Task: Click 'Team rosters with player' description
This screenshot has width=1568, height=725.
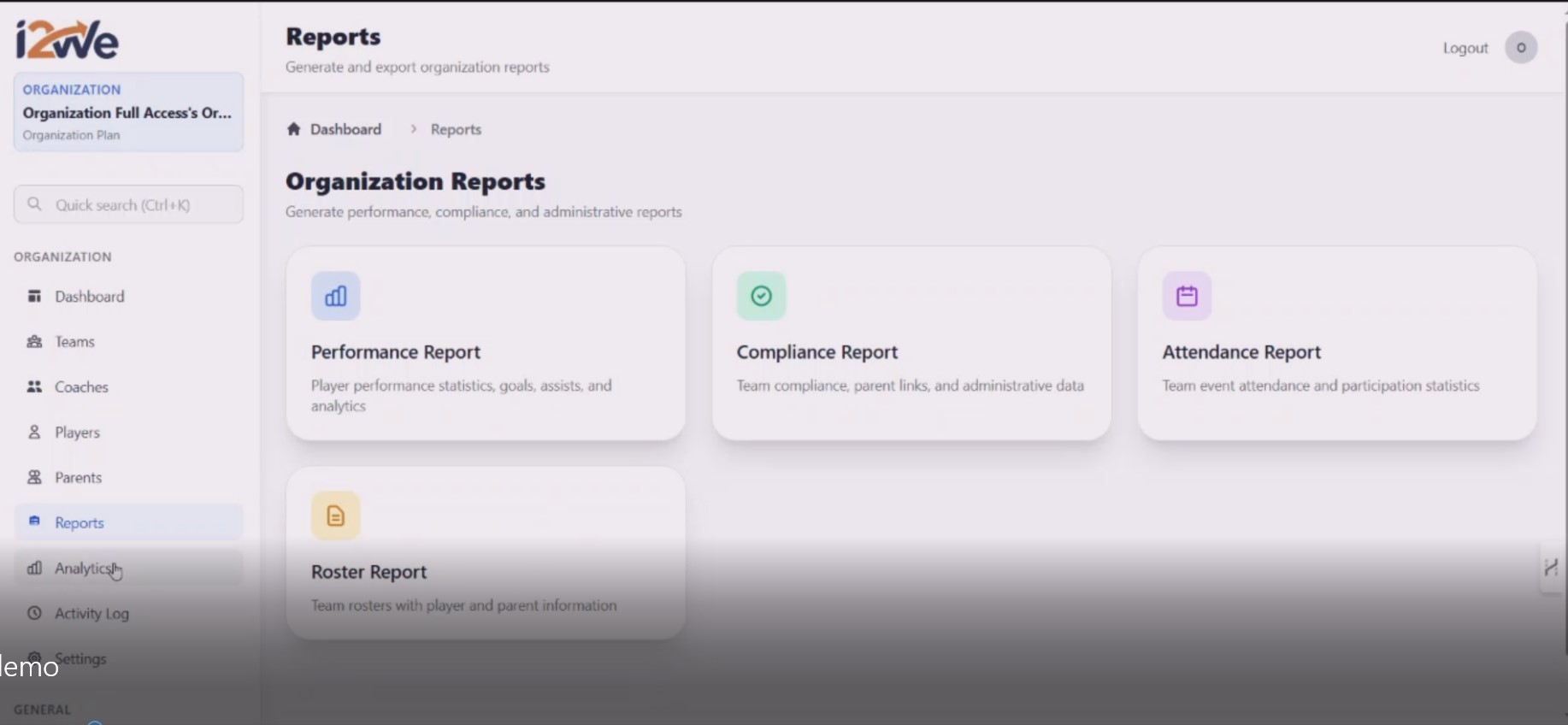Action: click(464, 605)
